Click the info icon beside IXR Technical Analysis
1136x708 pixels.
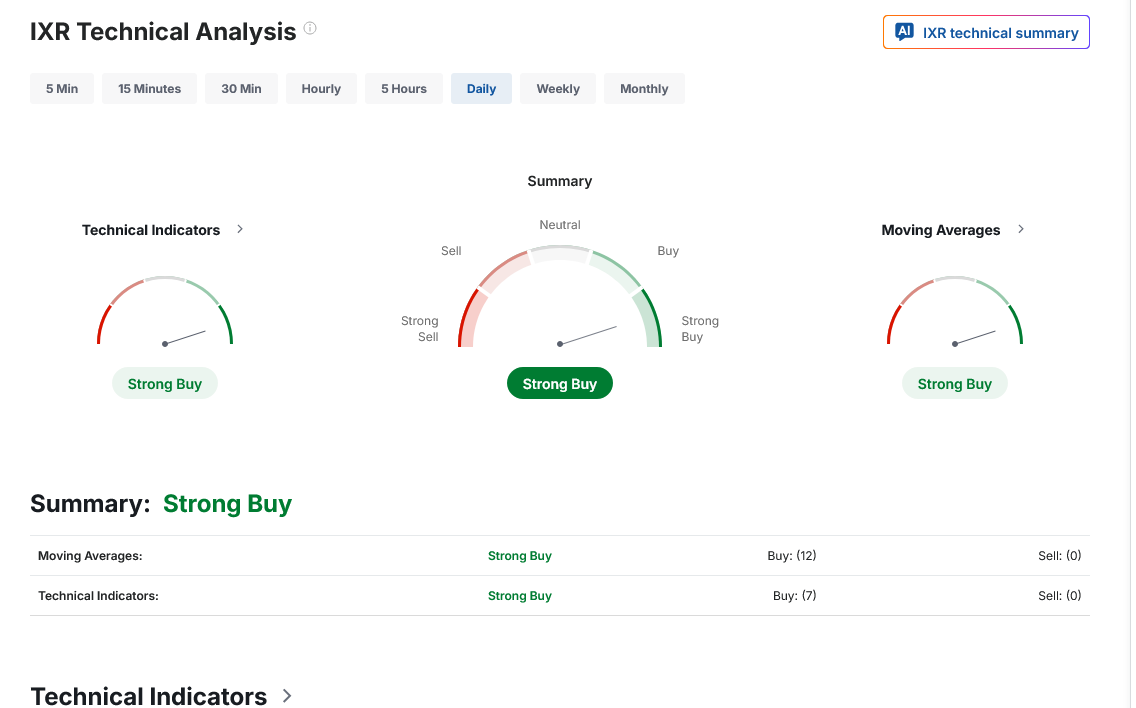point(310,28)
